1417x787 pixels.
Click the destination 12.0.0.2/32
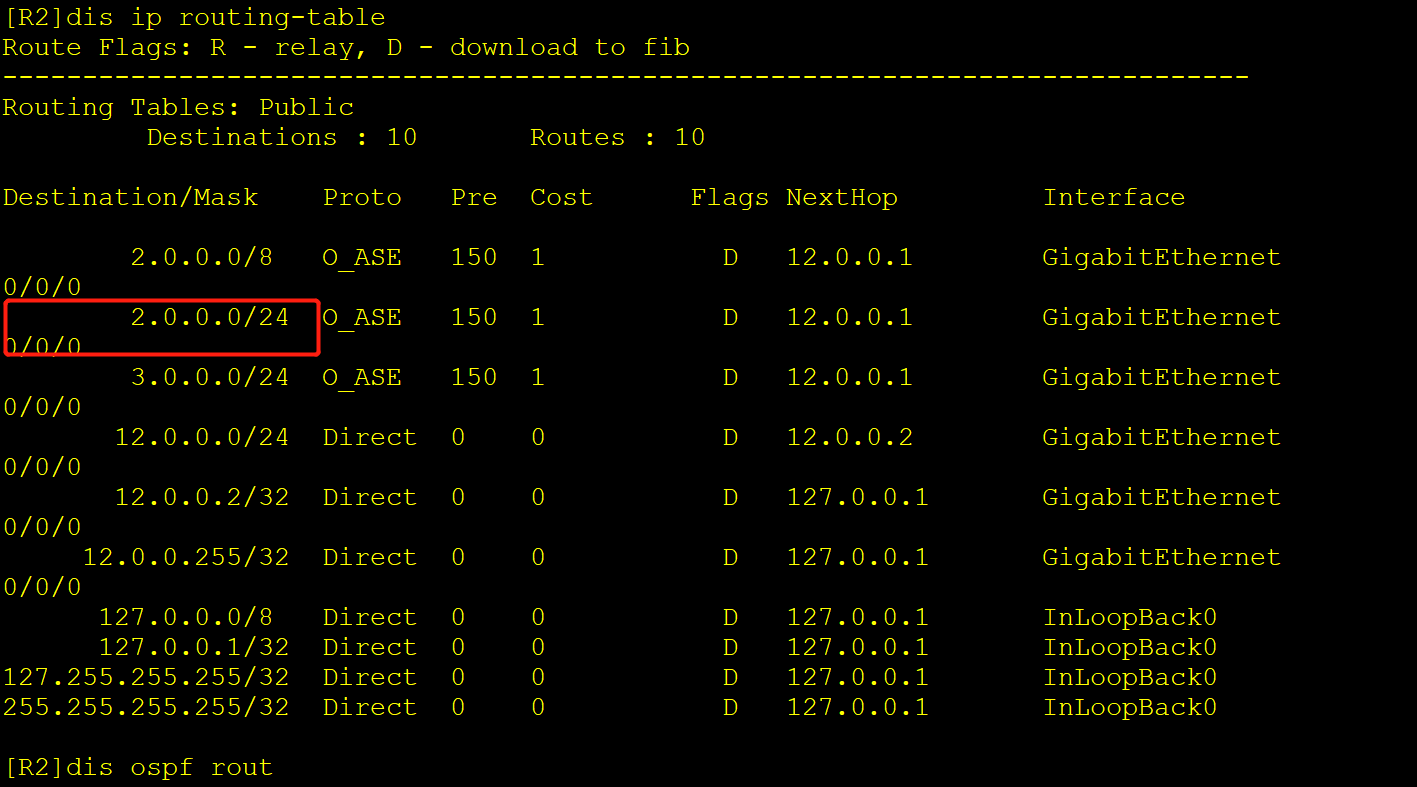click(201, 497)
